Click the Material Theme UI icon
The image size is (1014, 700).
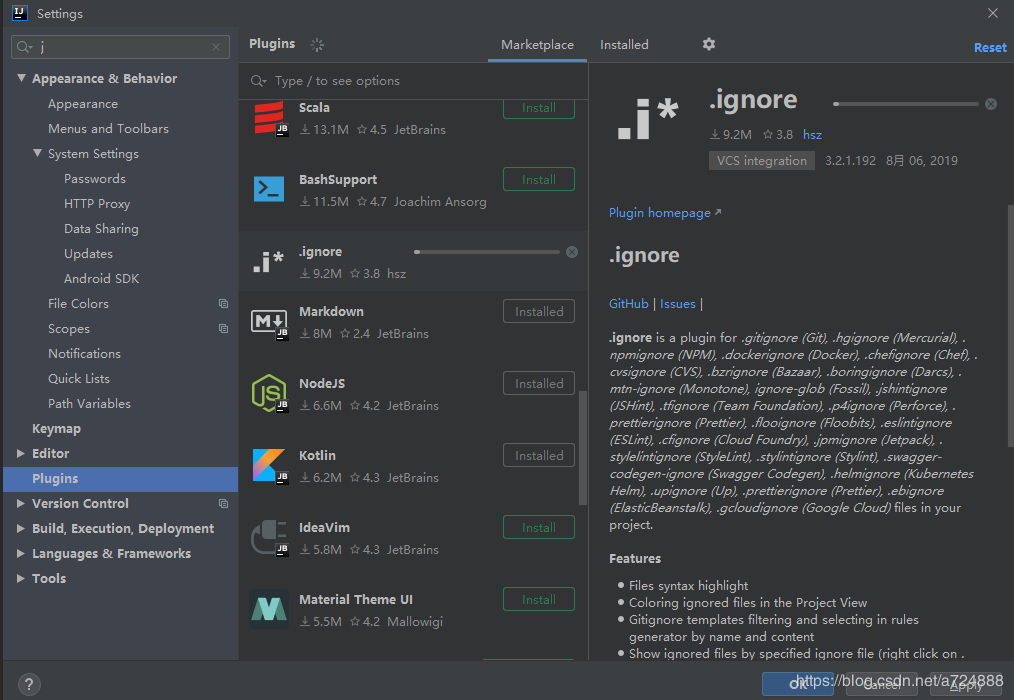(269, 609)
